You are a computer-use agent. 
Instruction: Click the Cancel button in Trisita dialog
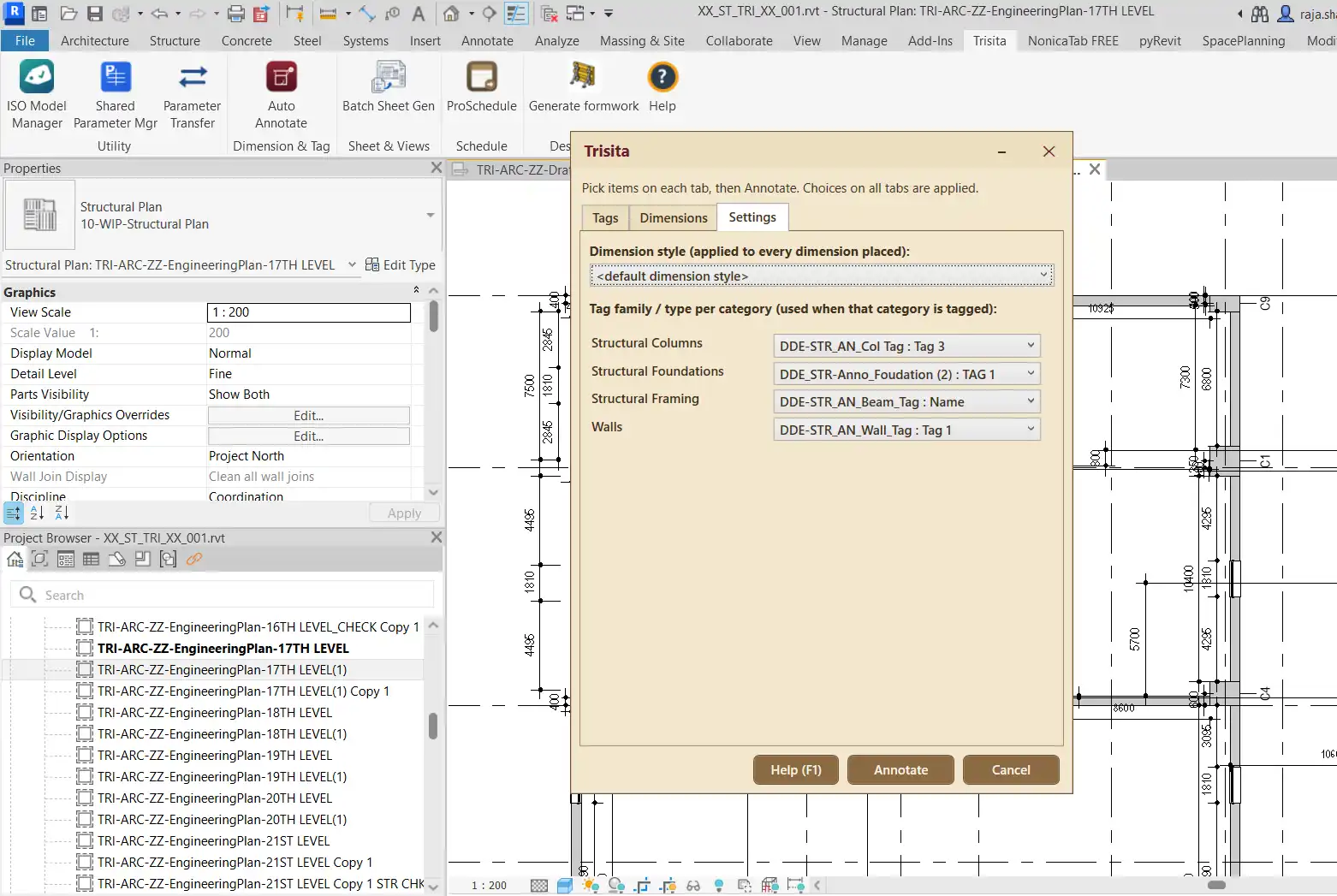coord(1011,769)
